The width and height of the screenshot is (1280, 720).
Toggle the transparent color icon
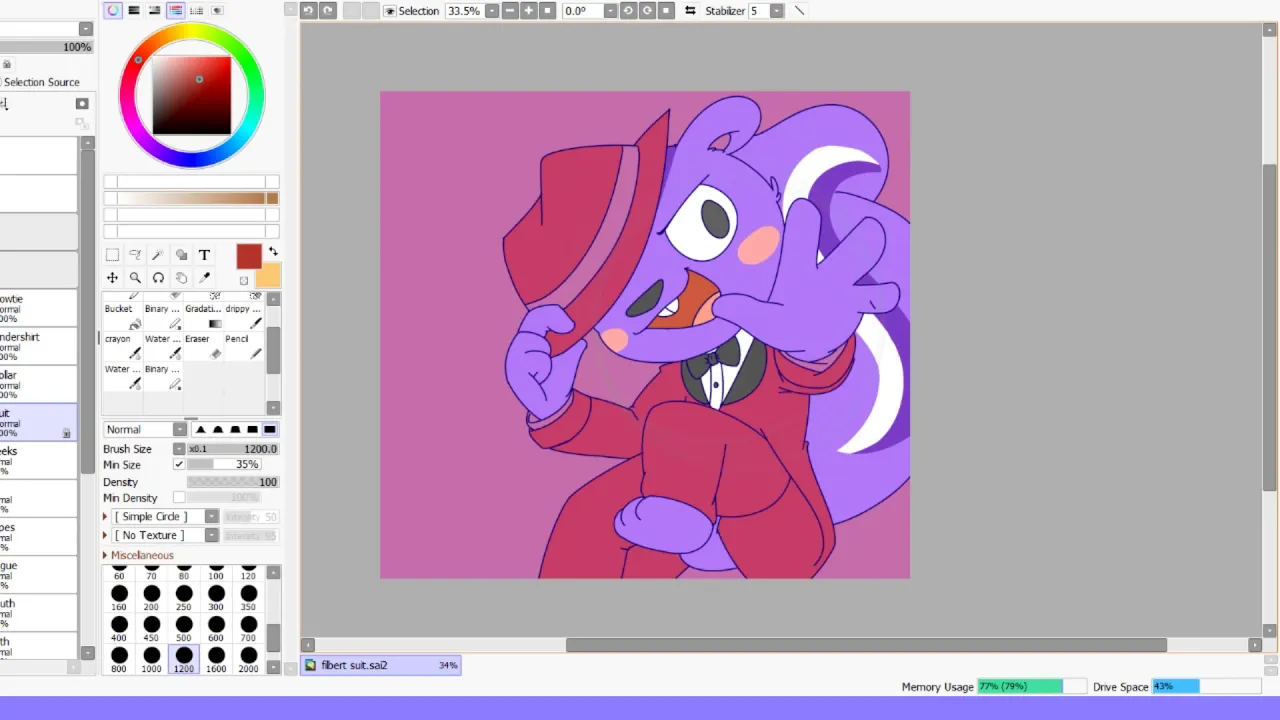coord(243,281)
